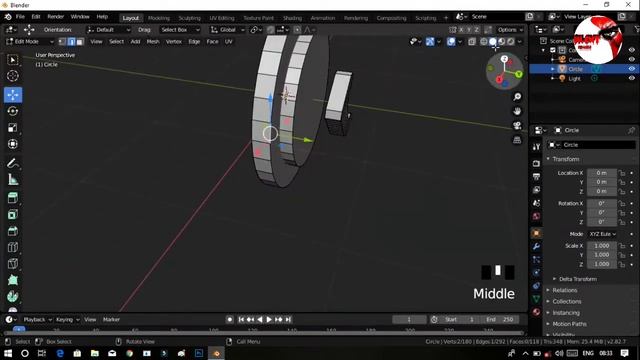Open the Modifiers wrench properties tab
This screenshot has width=640, height=360.
[x=536, y=246]
